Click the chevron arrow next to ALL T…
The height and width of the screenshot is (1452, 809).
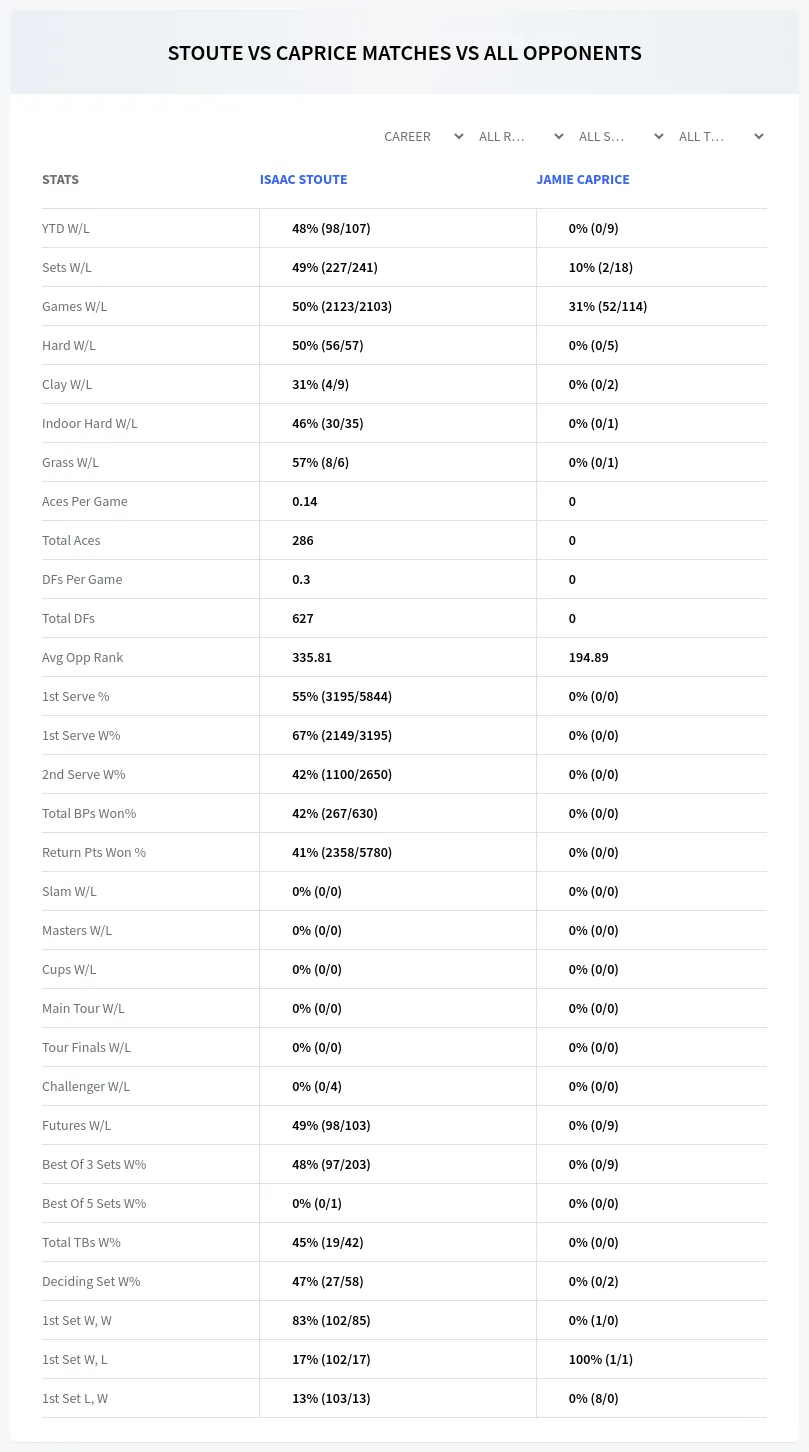[758, 136]
